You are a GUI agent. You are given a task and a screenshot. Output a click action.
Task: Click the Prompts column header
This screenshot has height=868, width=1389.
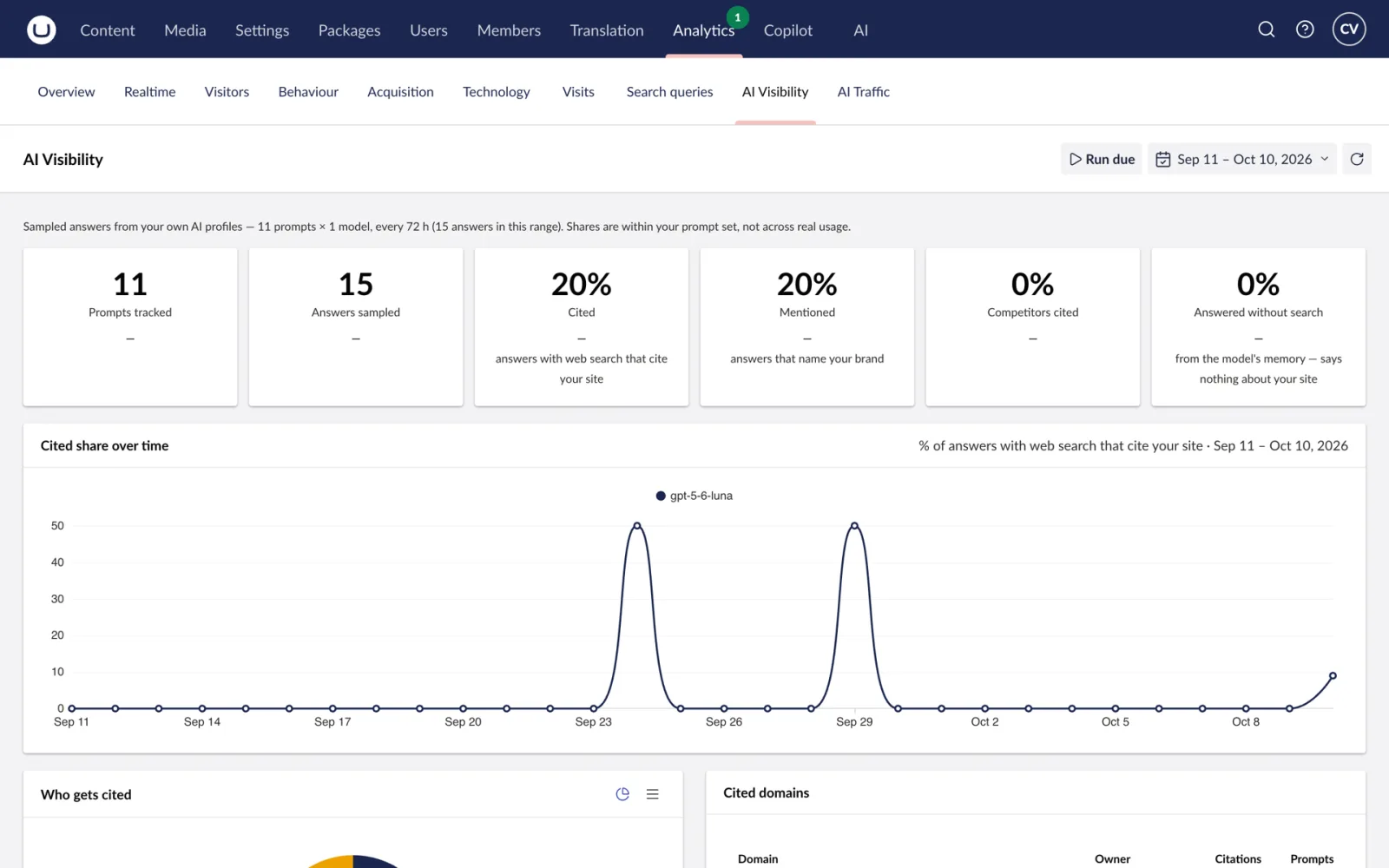[x=1312, y=858]
